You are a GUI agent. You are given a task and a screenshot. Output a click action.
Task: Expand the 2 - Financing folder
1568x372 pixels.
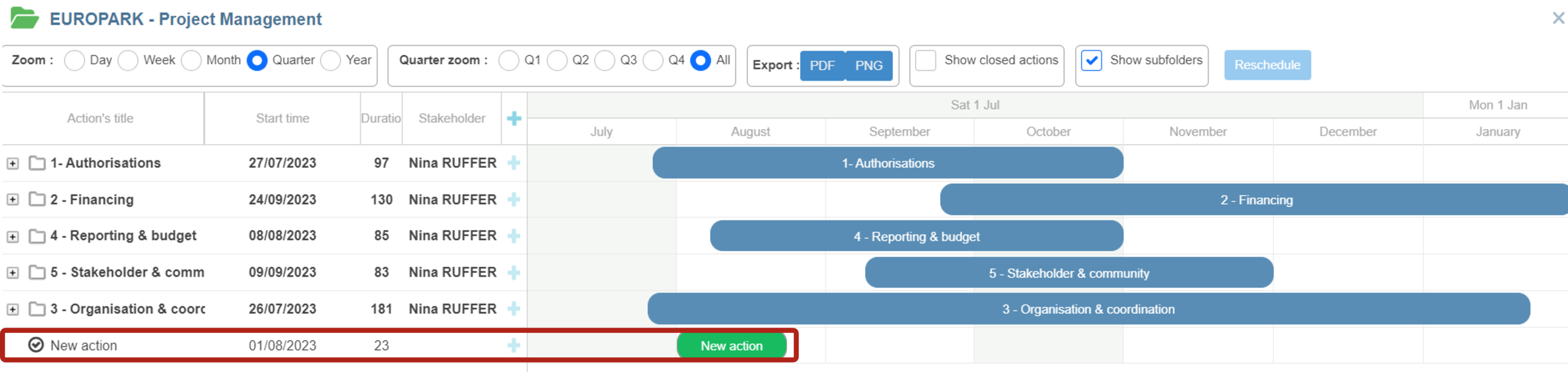(x=13, y=200)
